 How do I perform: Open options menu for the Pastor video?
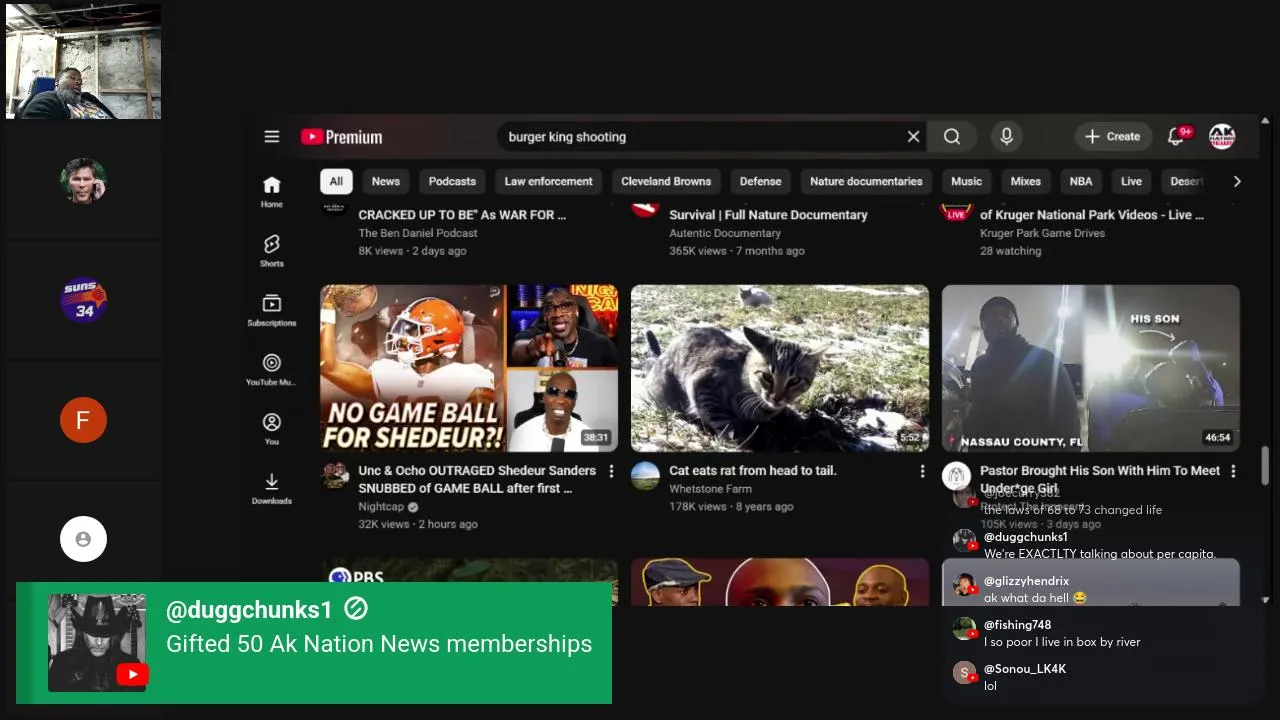tap(1233, 471)
